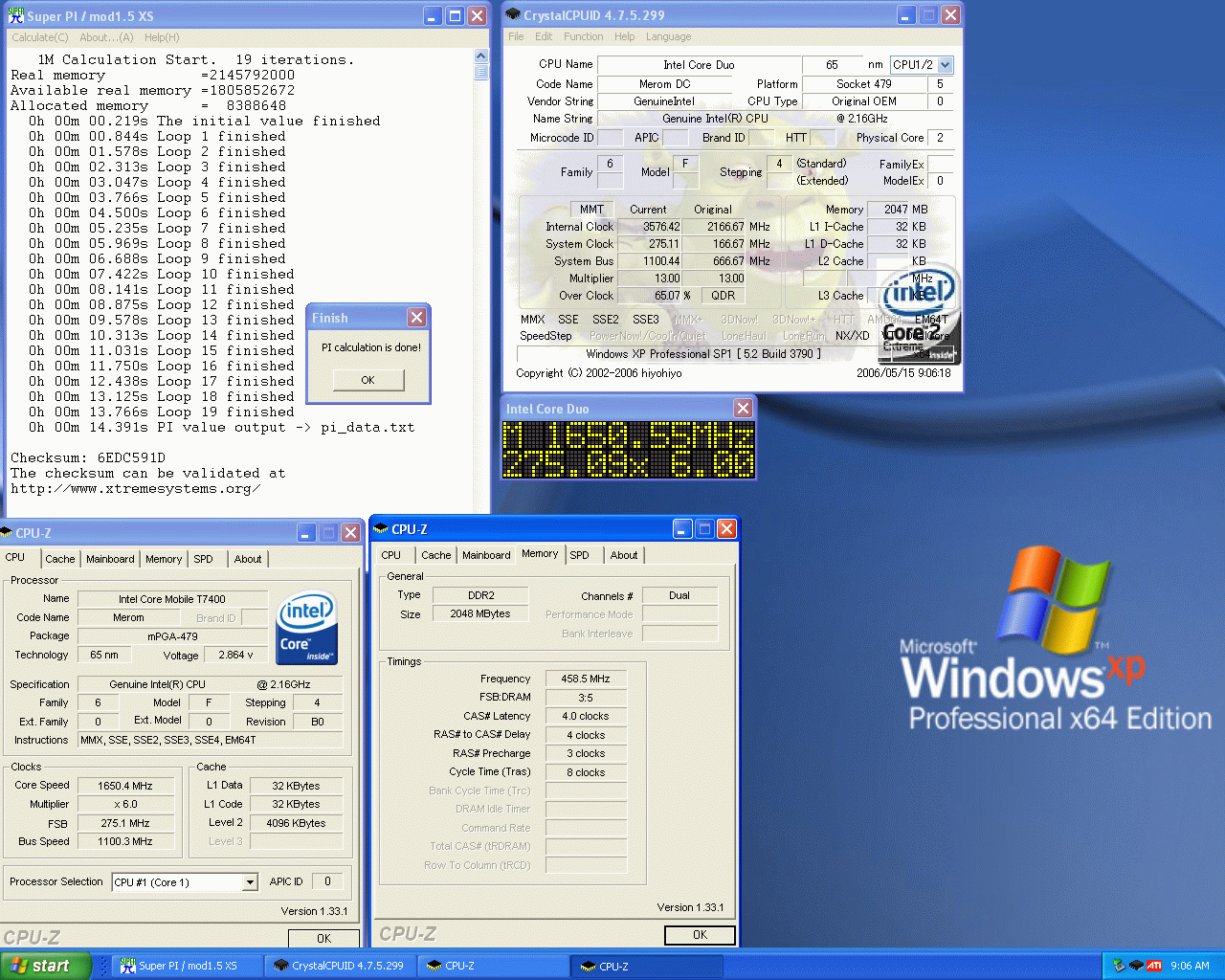Screen dimensions: 1225x980
Task: Click the Intel Core 2 Extreme logo badge
Action: [919, 316]
